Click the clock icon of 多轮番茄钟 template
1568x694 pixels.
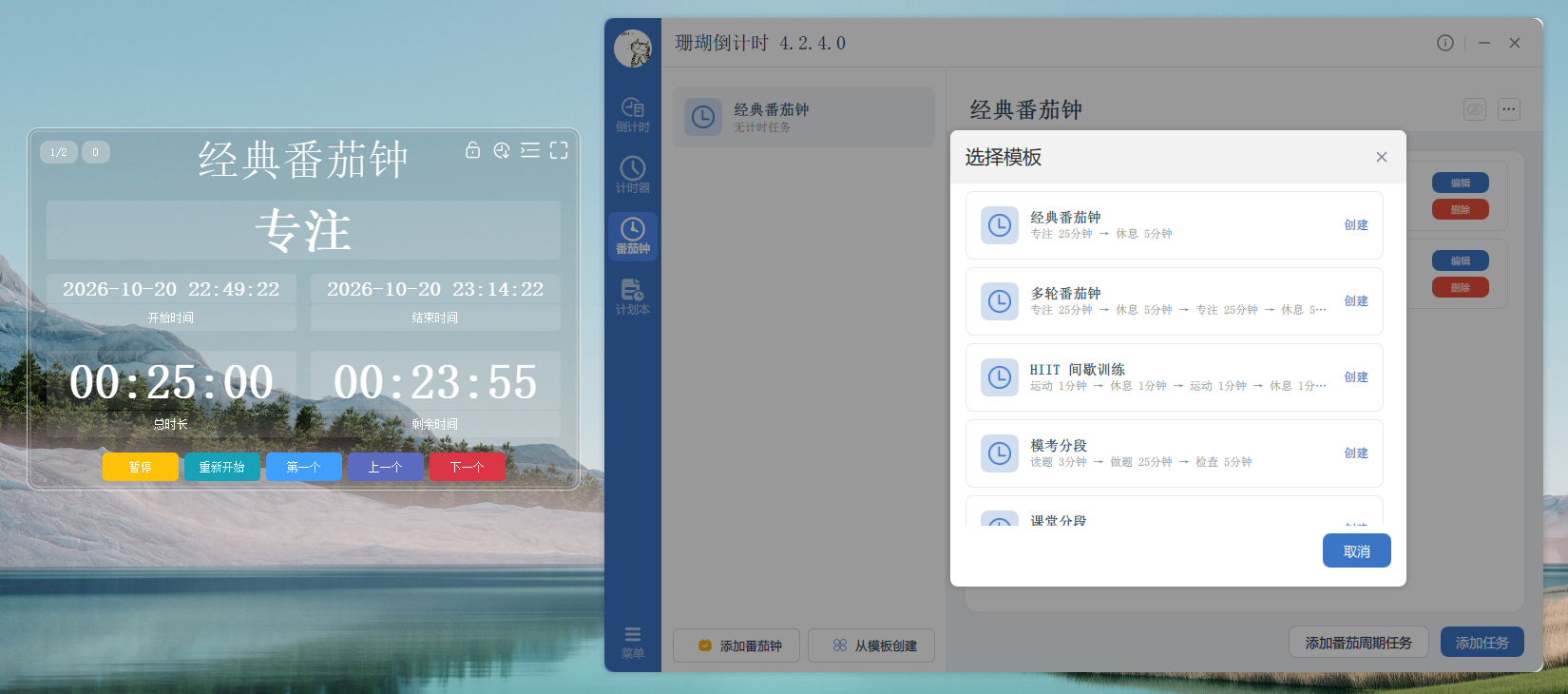click(x=1000, y=301)
